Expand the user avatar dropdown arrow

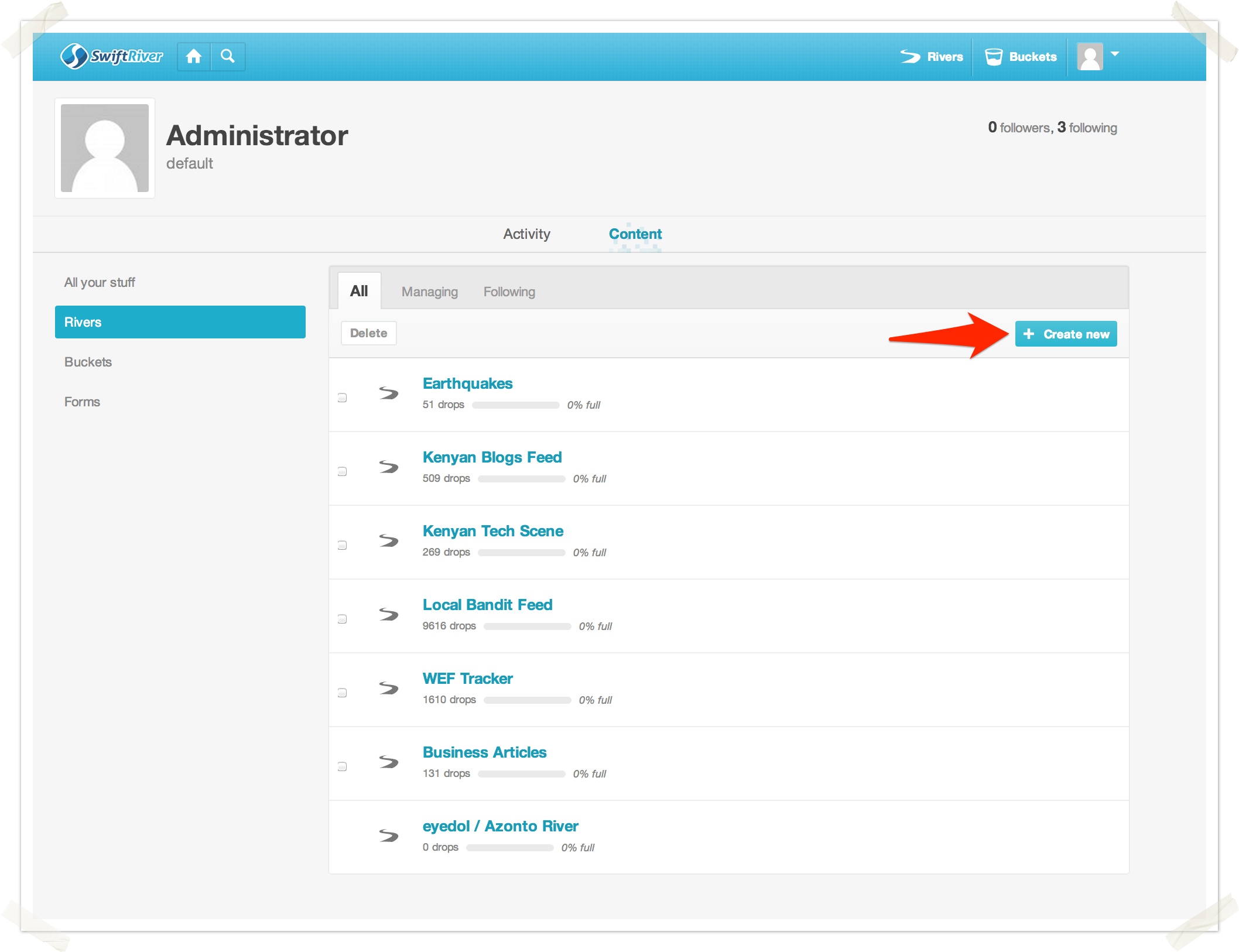point(1114,54)
